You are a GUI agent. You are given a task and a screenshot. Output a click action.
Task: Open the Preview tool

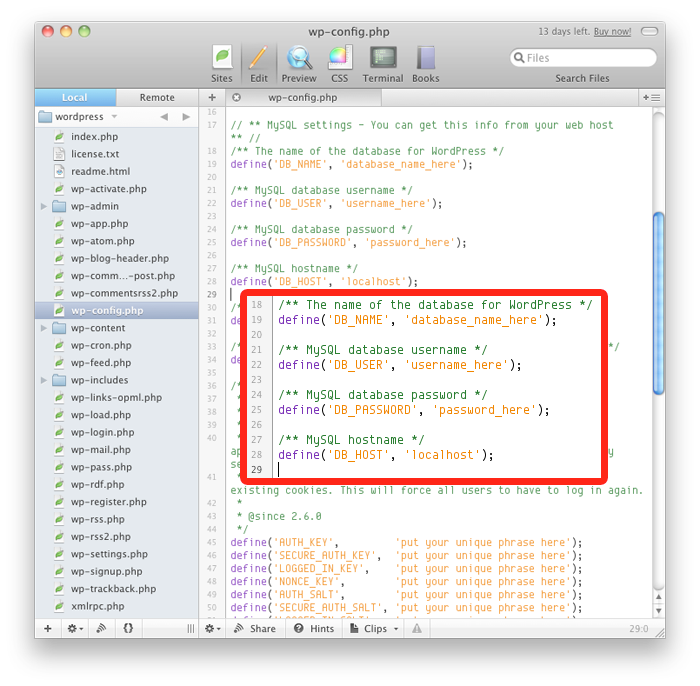point(298,62)
